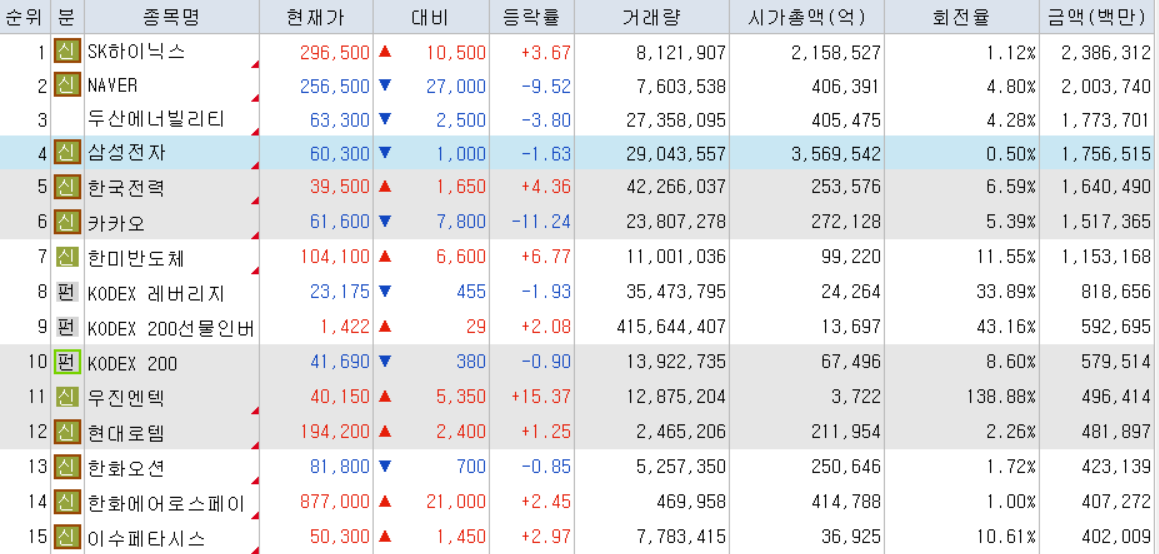This screenshot has height=554, width=1159.
Task: Sort by 순위 column header
Action: pos(25,16)
